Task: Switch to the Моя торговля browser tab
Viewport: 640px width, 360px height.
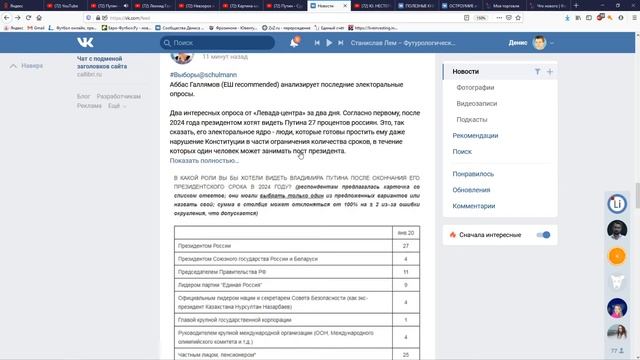Action: (504, 6)
